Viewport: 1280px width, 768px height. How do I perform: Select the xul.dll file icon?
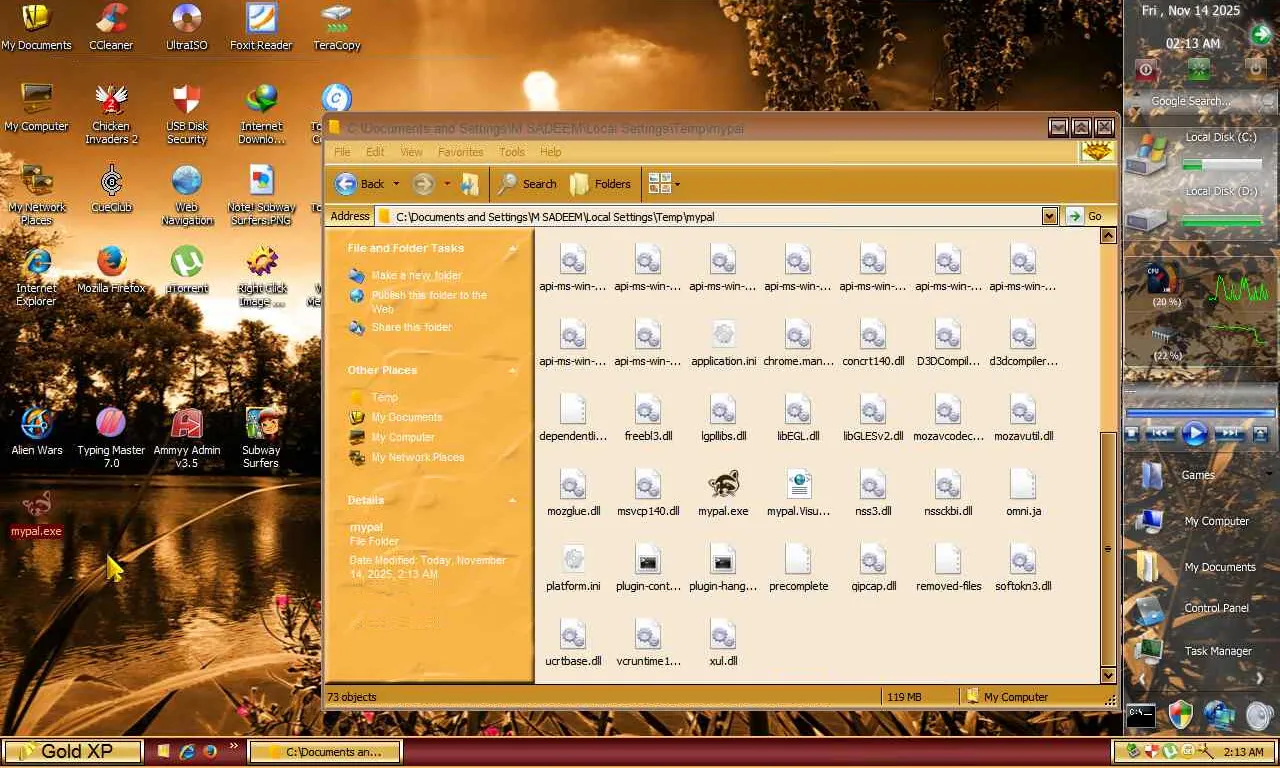point(723,636)
